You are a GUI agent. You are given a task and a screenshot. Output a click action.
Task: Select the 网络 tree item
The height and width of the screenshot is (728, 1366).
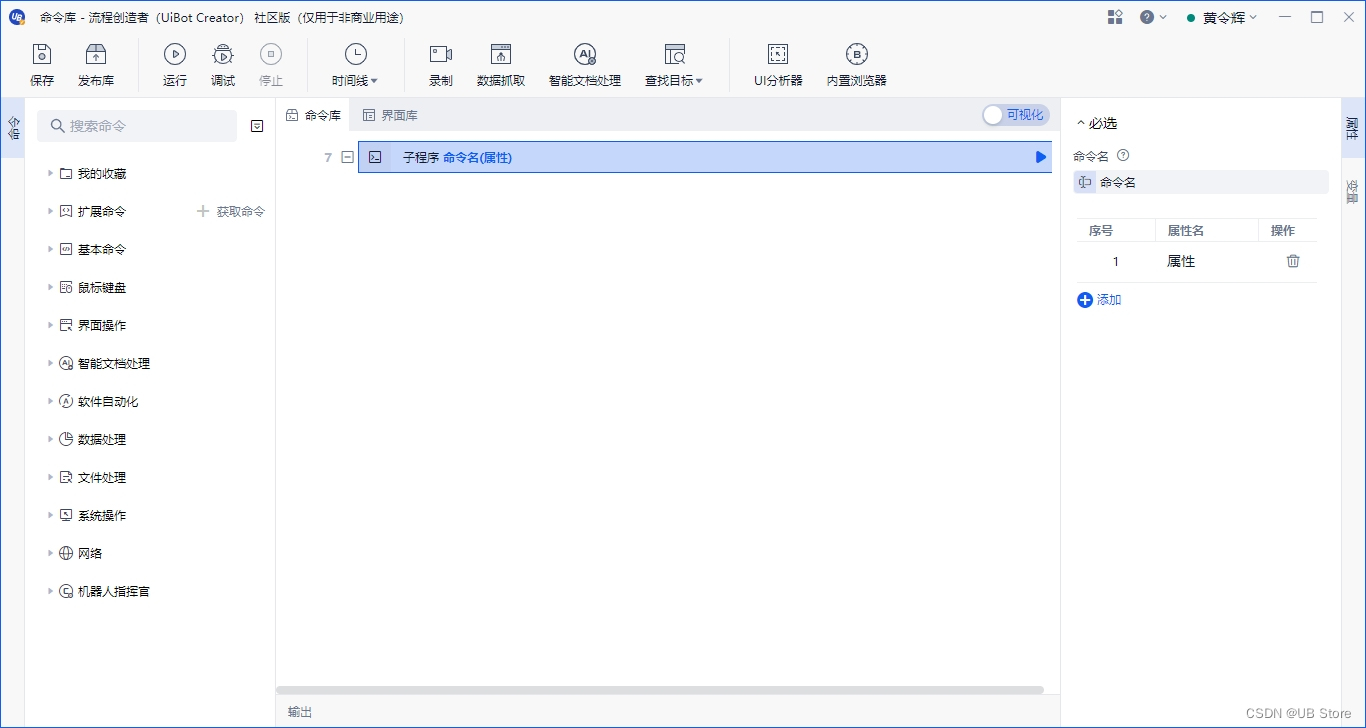(90, 554)
